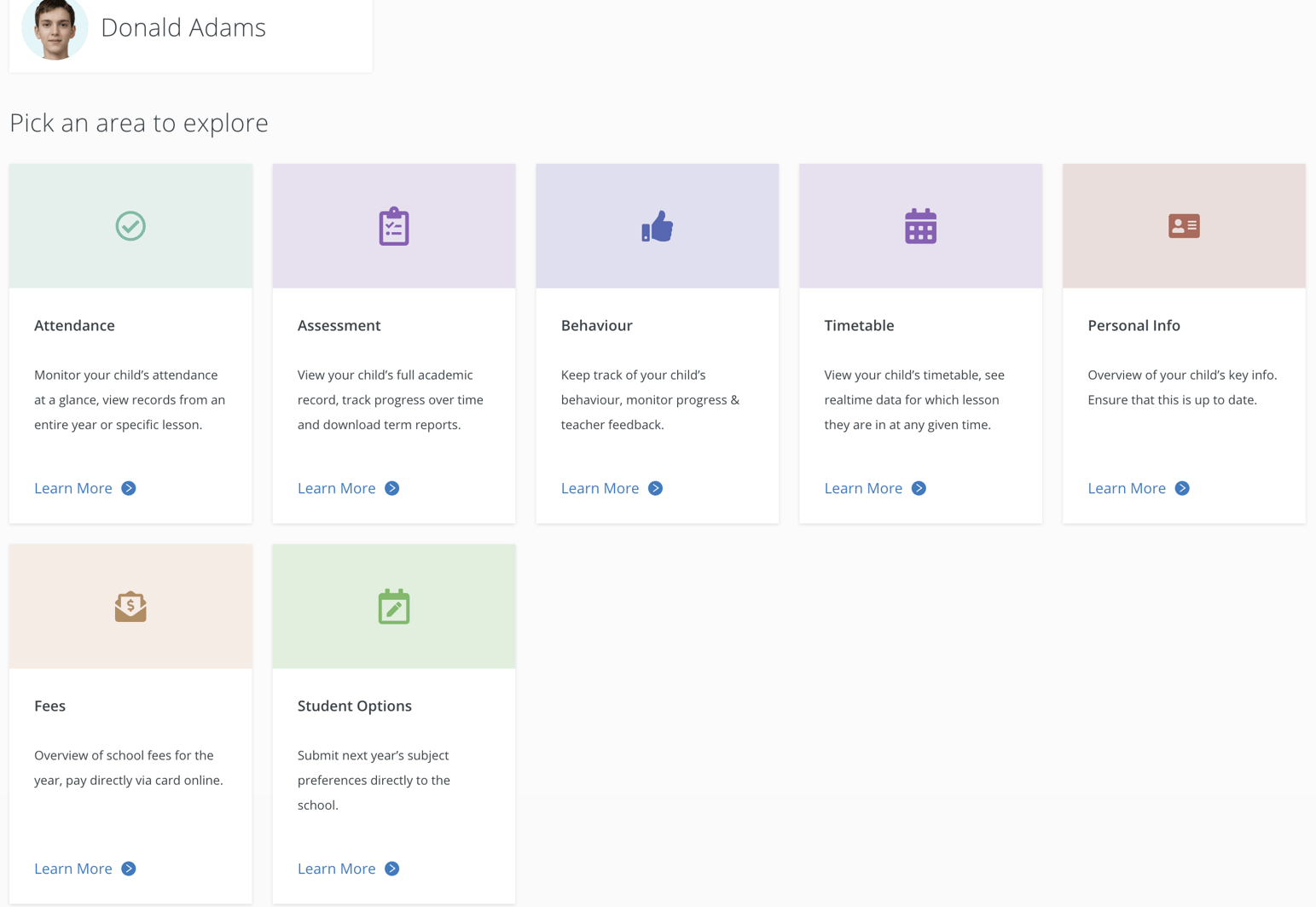
Task: Select Donald Adams profile photo
Action: (x=55, y=28)
